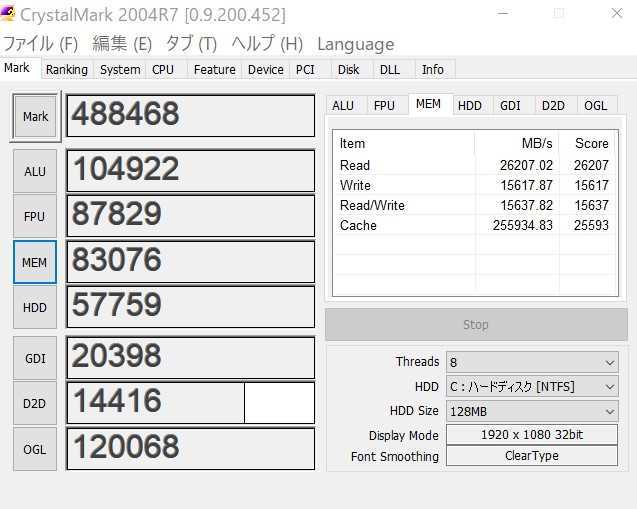This screenshot has width=637, height=509.
Task: Switch to the Device tab
Action: point(266,69)
